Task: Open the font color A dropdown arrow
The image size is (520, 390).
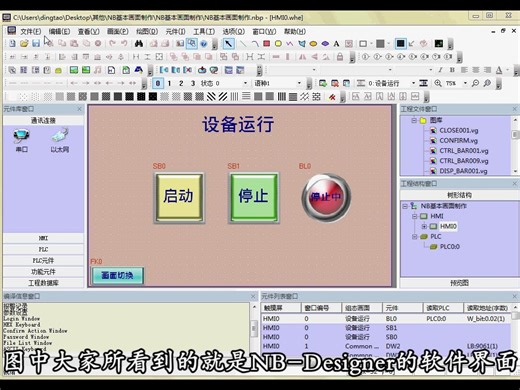Action: click(x=507, y=70)
